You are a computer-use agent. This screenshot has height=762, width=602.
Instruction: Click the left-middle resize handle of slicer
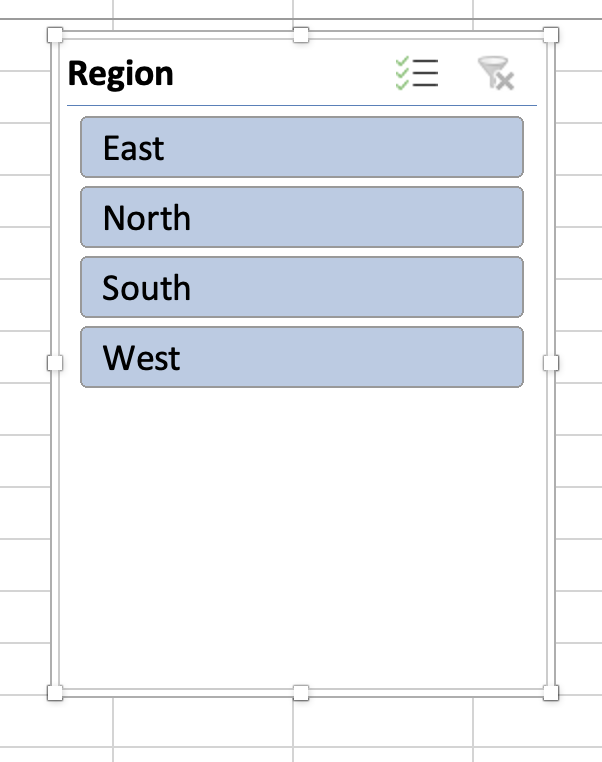(x=54, y=363)
